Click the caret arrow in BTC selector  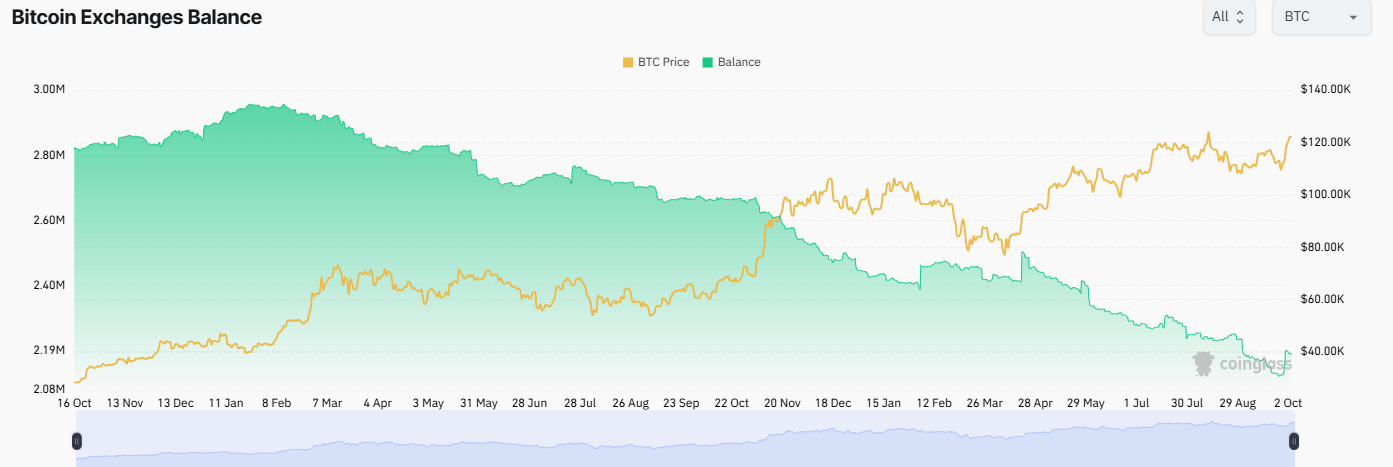pyautogui.click(x=1353, y=18)
